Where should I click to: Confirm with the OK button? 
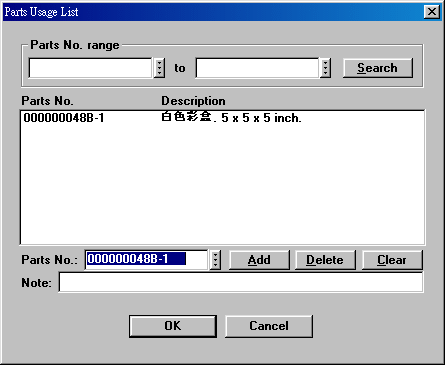[x=173, y=326]
